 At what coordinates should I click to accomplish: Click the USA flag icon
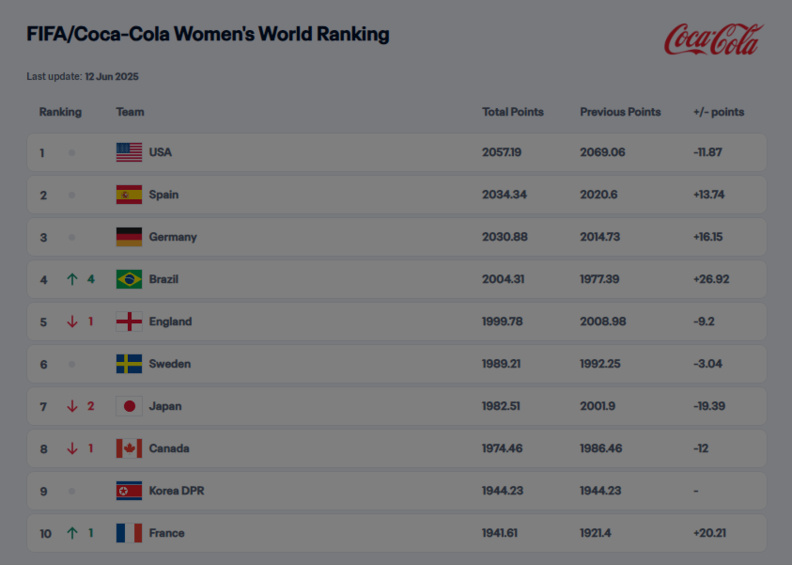pos(129,152)
